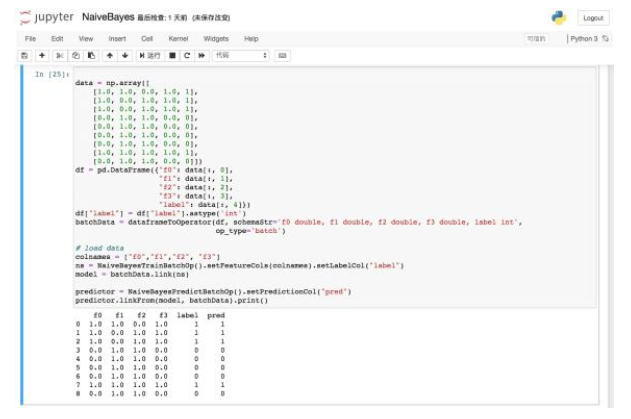Screen dimensions: 631x419
Task: Open the Kernel menu
Action: tap(178, 39)
